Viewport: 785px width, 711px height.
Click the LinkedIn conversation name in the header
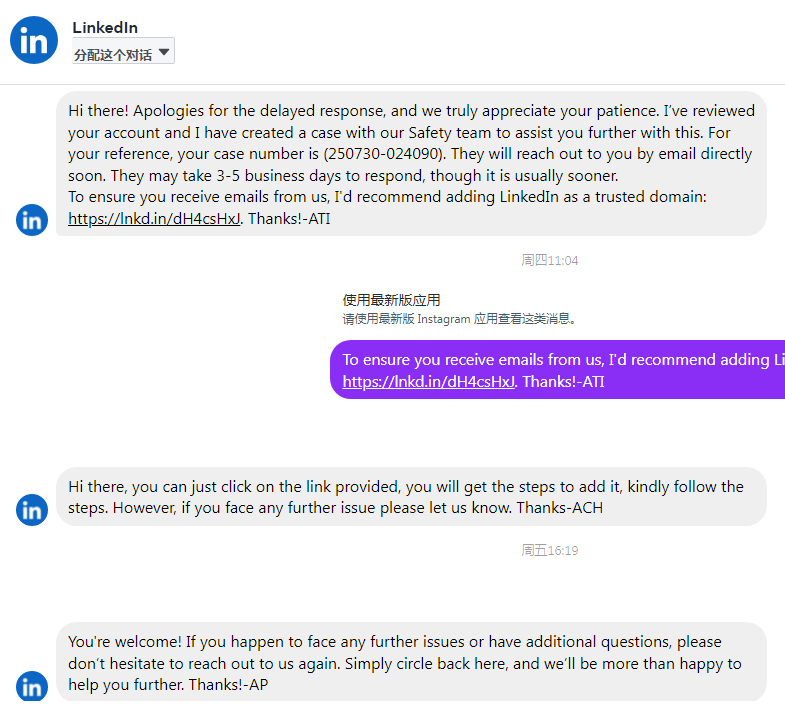[x=105, y=27]
